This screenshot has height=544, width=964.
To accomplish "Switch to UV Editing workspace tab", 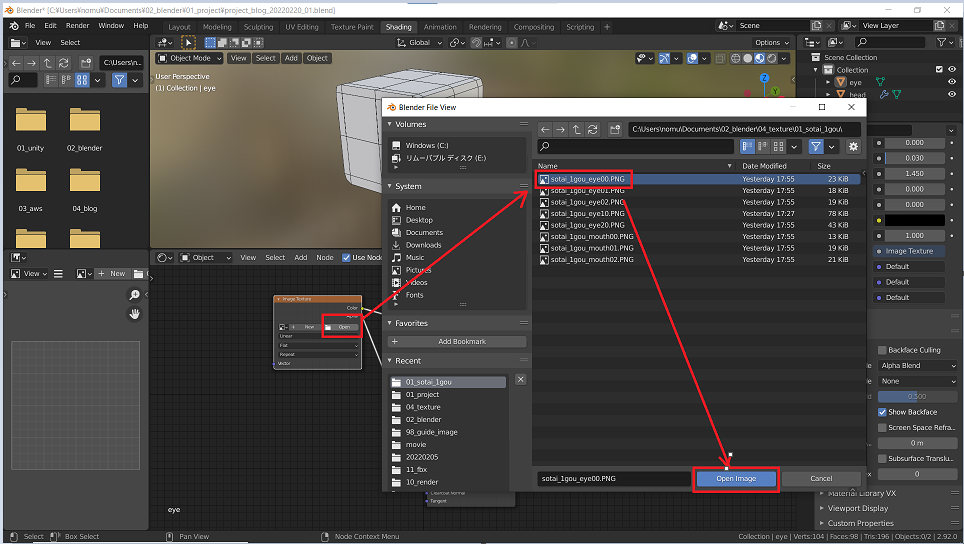I will [302, 27].
